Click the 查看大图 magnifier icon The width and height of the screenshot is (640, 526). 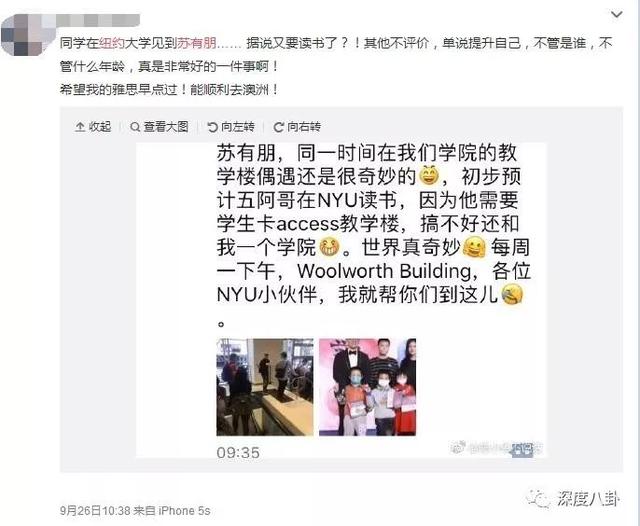point(135,127)
